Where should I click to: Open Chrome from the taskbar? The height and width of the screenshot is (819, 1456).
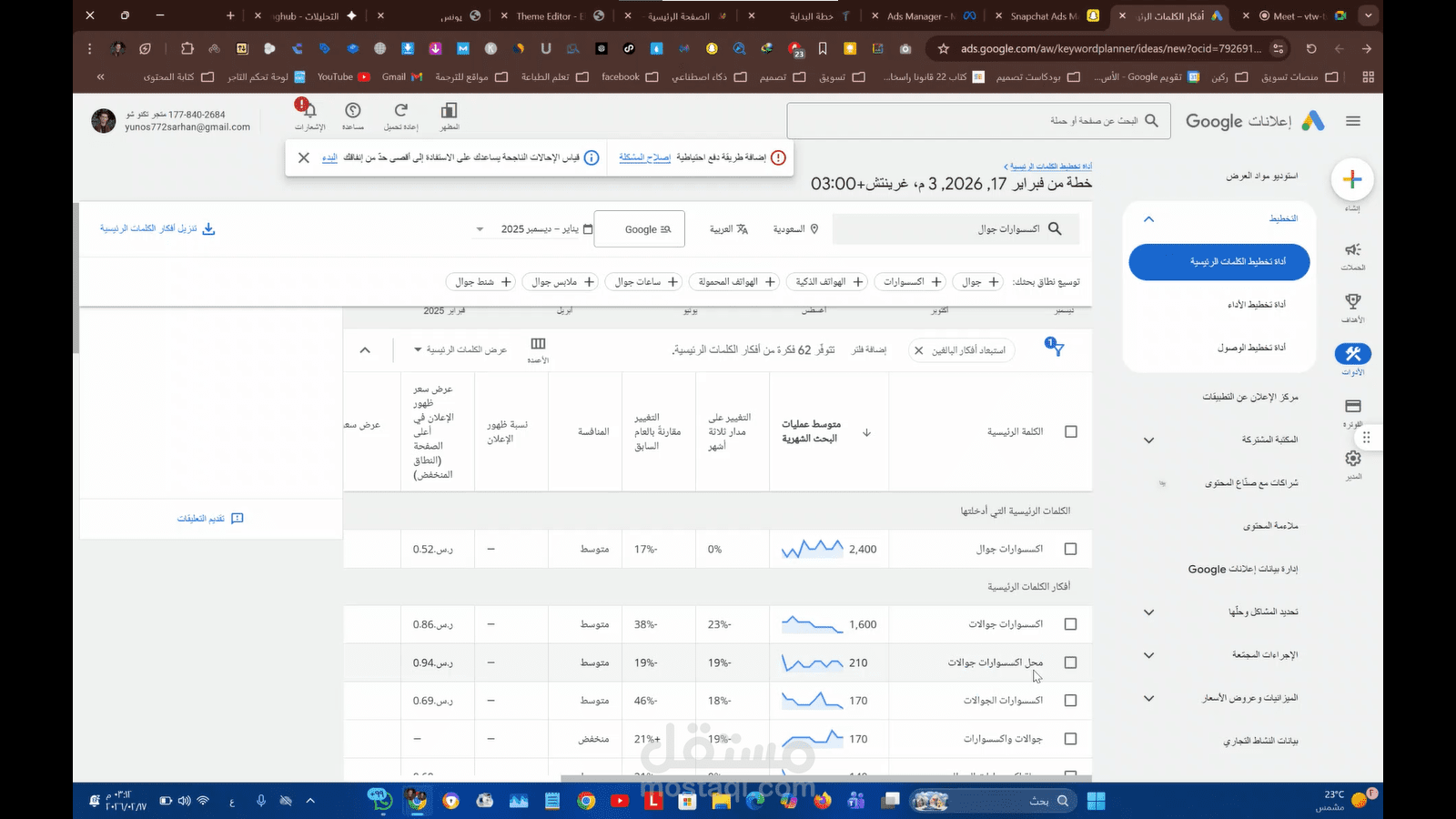(x=586, y=801)
